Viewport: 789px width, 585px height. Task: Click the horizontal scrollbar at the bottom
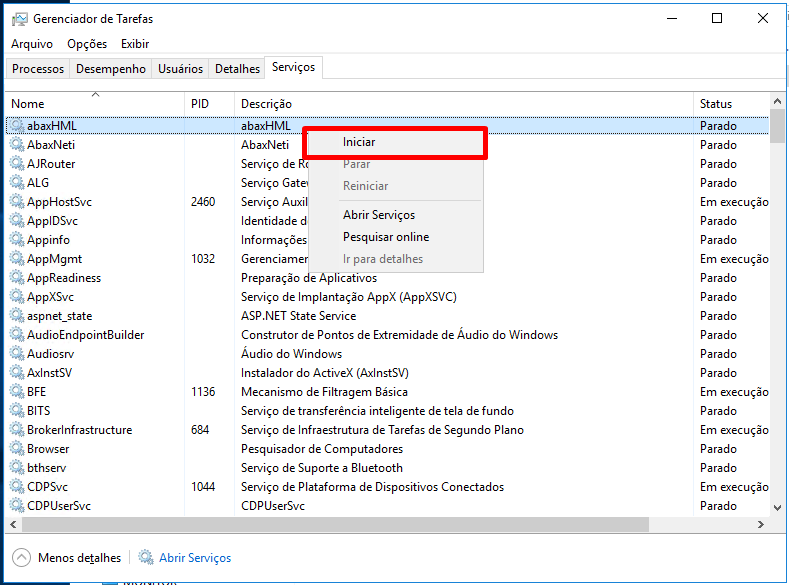[330, 524]
